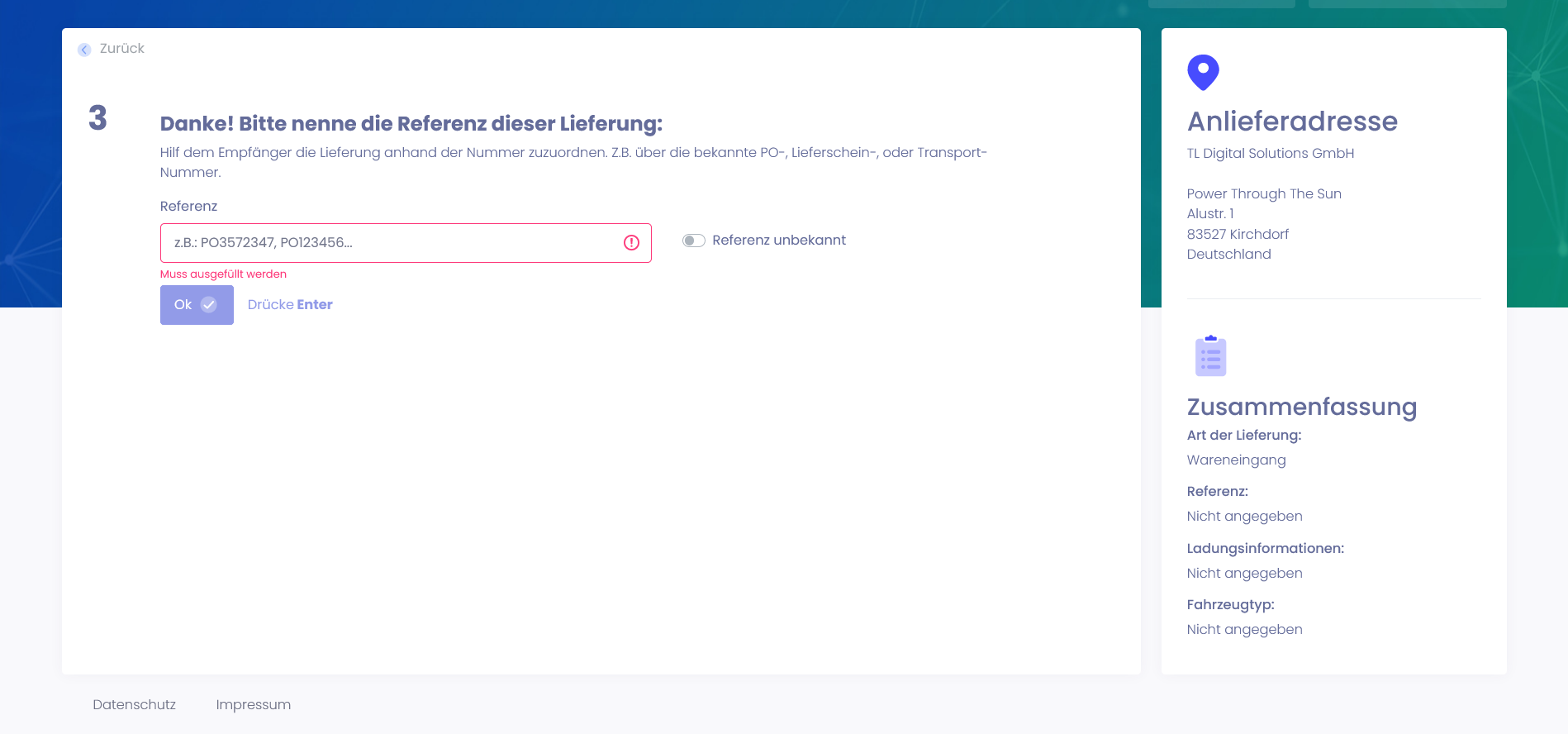Click the Drücke Enter hint
Image resolution: width=1568 pixels, height=734 pixels.
tap(290, 305)
